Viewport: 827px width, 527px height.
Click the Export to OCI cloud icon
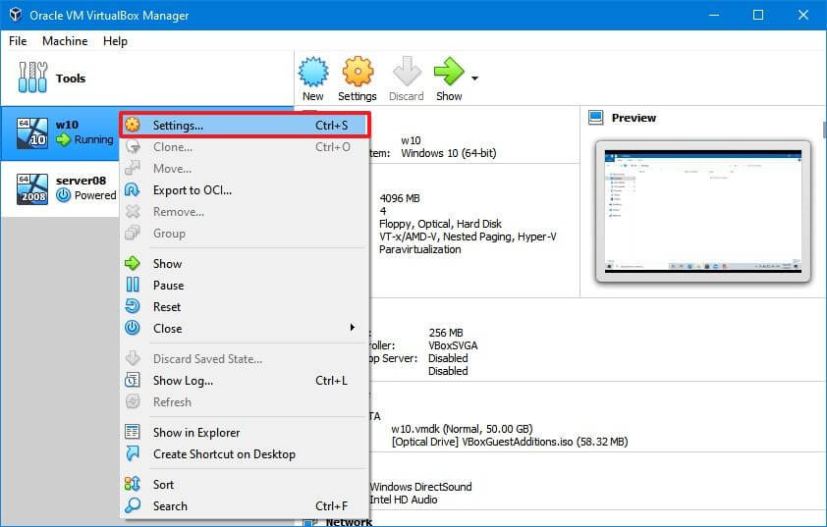[x=132, y=190]
